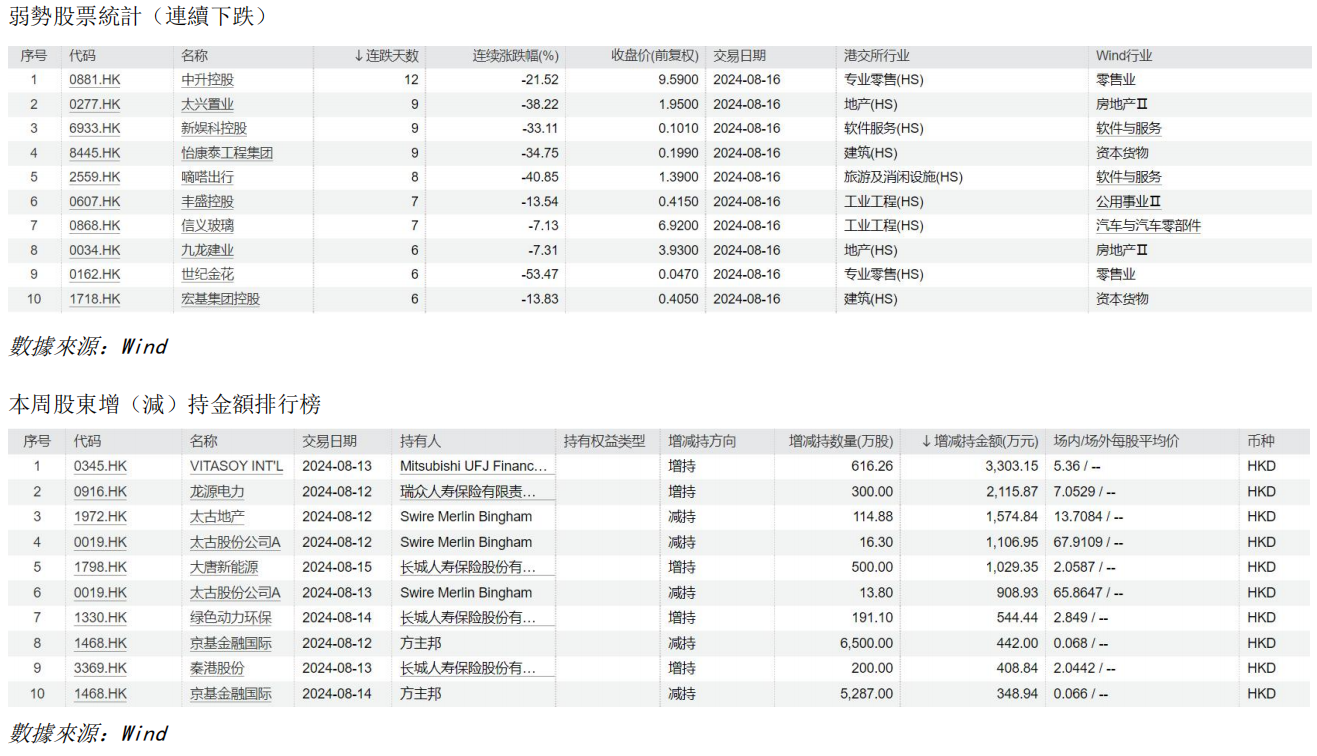Open stock code 2559.HK link

pos(95,177)
